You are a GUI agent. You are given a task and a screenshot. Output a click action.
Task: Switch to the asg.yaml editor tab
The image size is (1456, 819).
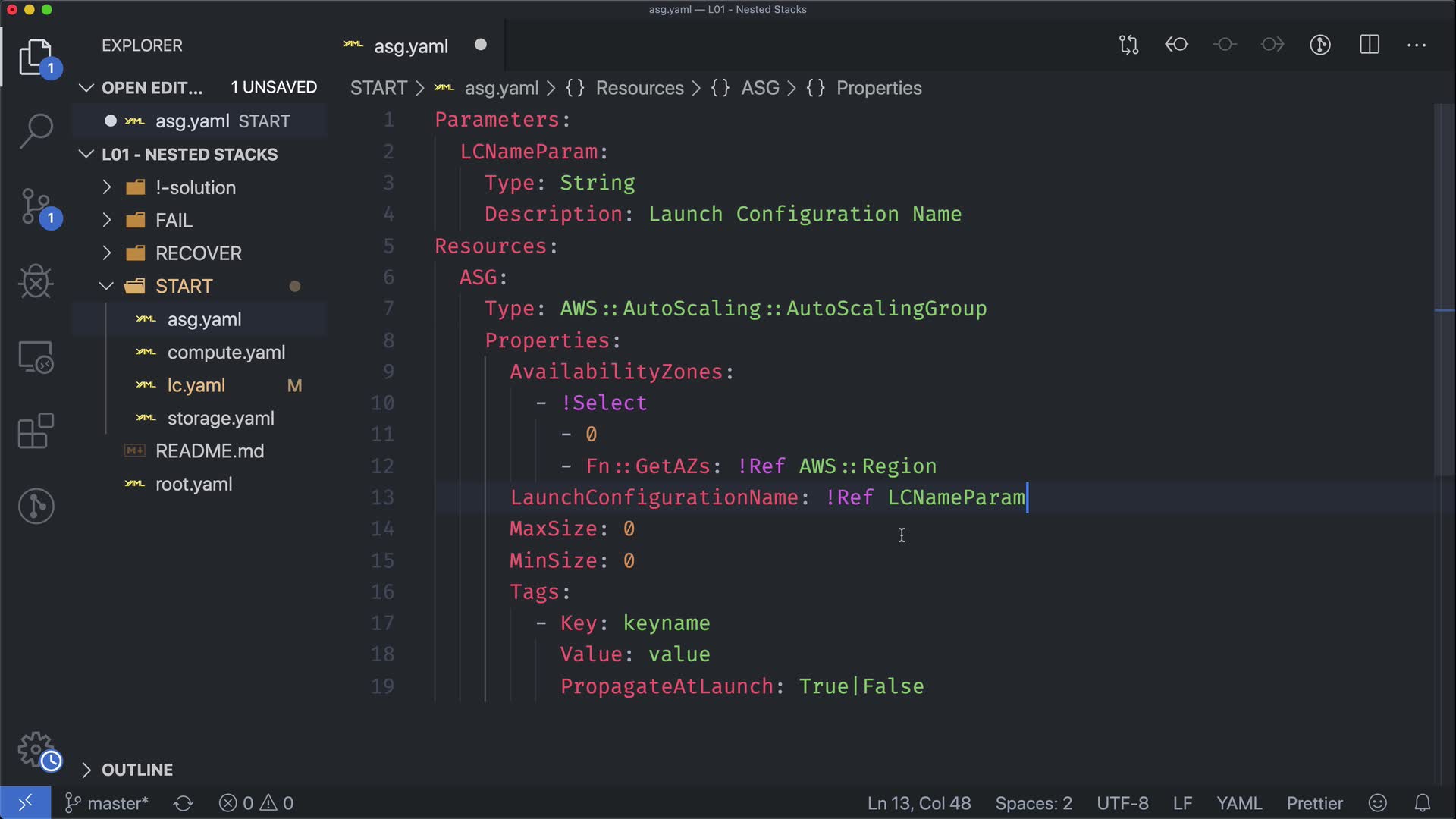coord(410,46)
